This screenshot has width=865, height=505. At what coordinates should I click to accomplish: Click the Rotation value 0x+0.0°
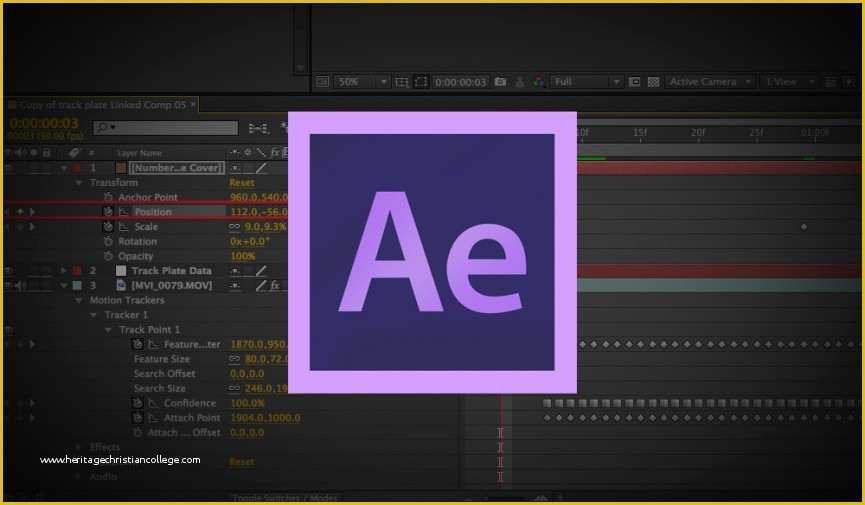[x=250, y=242]
